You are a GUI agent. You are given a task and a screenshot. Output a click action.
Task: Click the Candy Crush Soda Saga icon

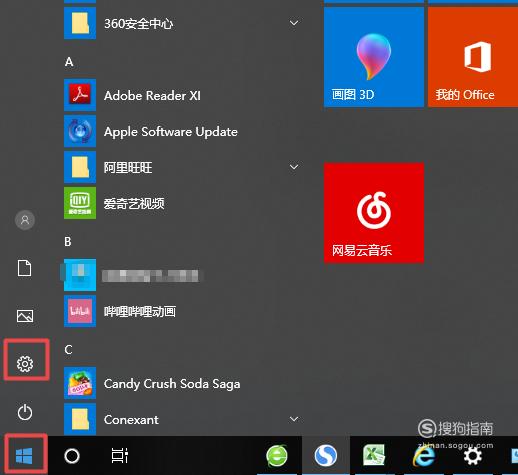click(80, 383)
